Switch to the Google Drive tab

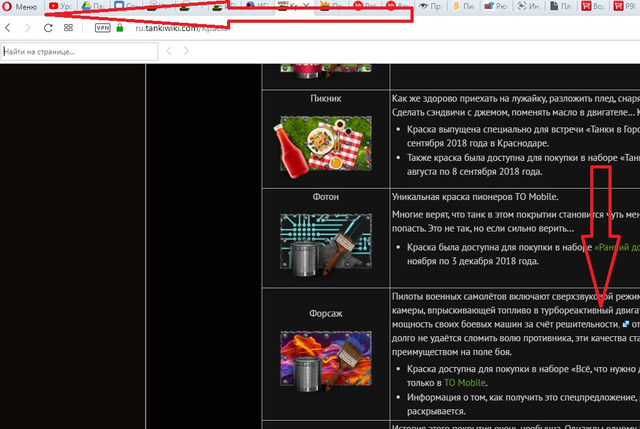click(x=93, y=7)
